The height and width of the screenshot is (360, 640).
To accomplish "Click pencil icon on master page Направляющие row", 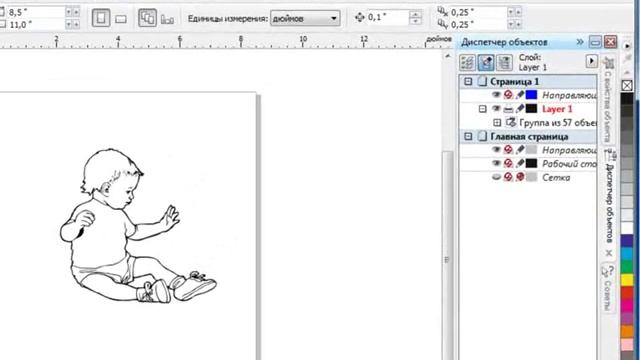I will [520, 150].
